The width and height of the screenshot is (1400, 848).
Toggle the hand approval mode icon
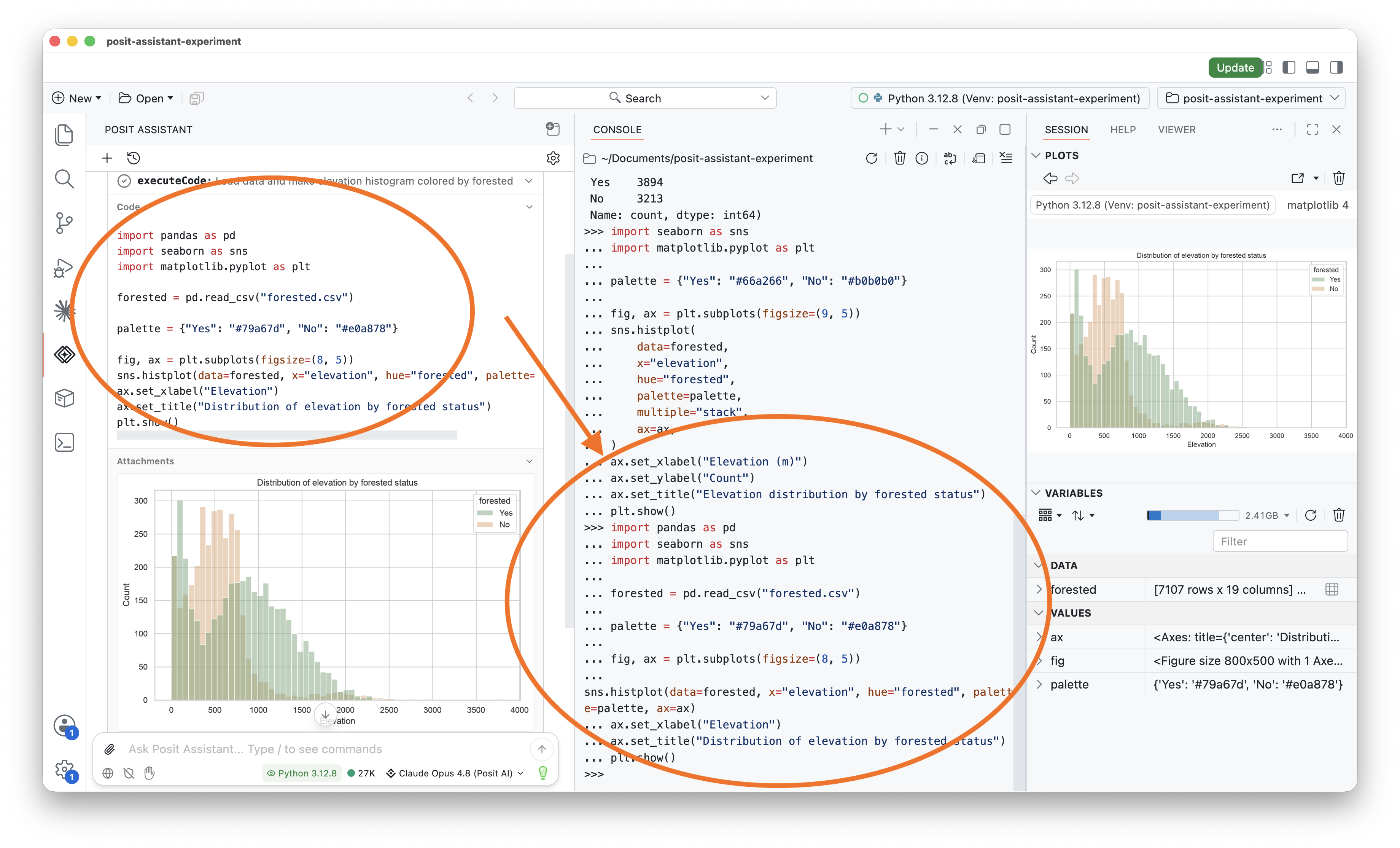click(150, 773)
